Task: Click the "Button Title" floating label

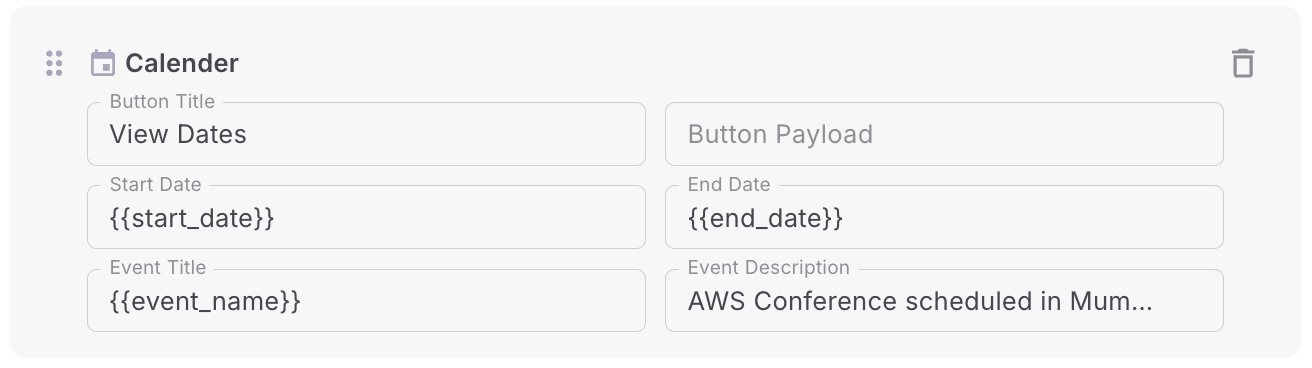Action: (x=162, y=101)
